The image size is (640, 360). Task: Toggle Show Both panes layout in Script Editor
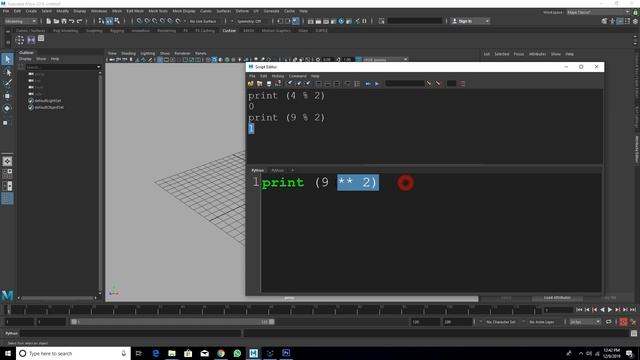[336, 84]
